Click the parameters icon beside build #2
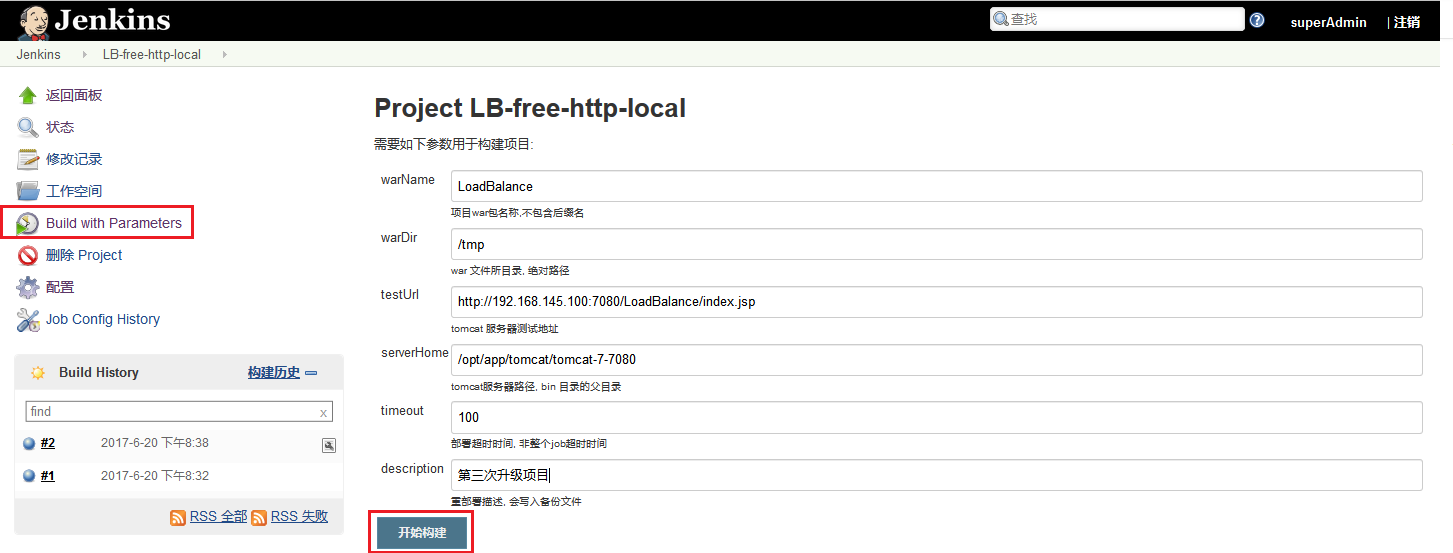Image resolution: width=1453 pixels, height=553 pixels. [x=328, y=446]
